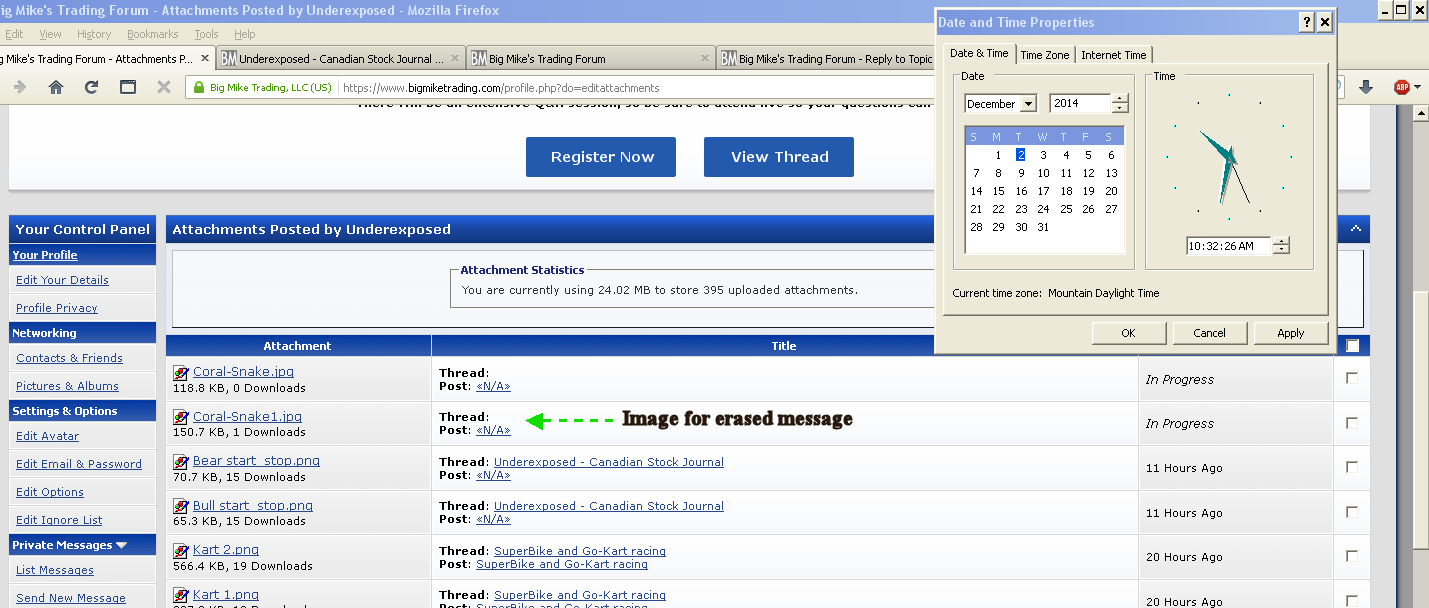Click the tab groups window icon
1429x608 pixels.
[128, 87]
